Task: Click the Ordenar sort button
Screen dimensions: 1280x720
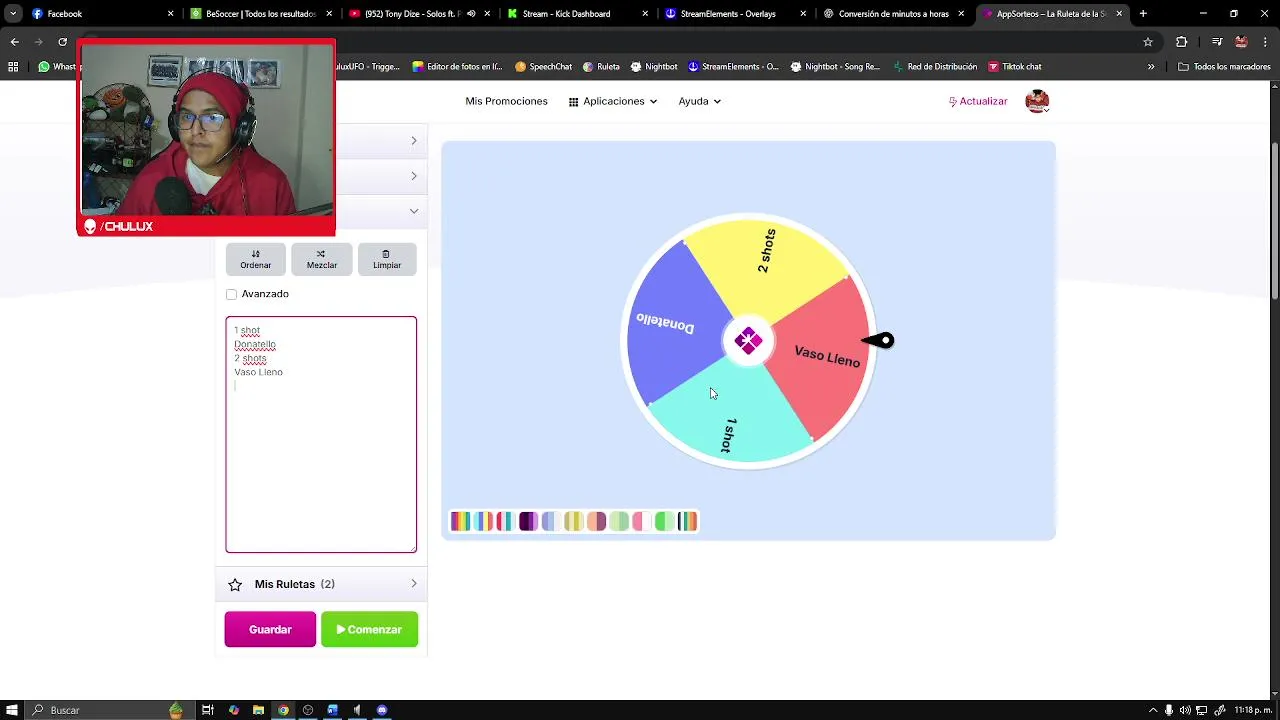Action: point(255,259)
